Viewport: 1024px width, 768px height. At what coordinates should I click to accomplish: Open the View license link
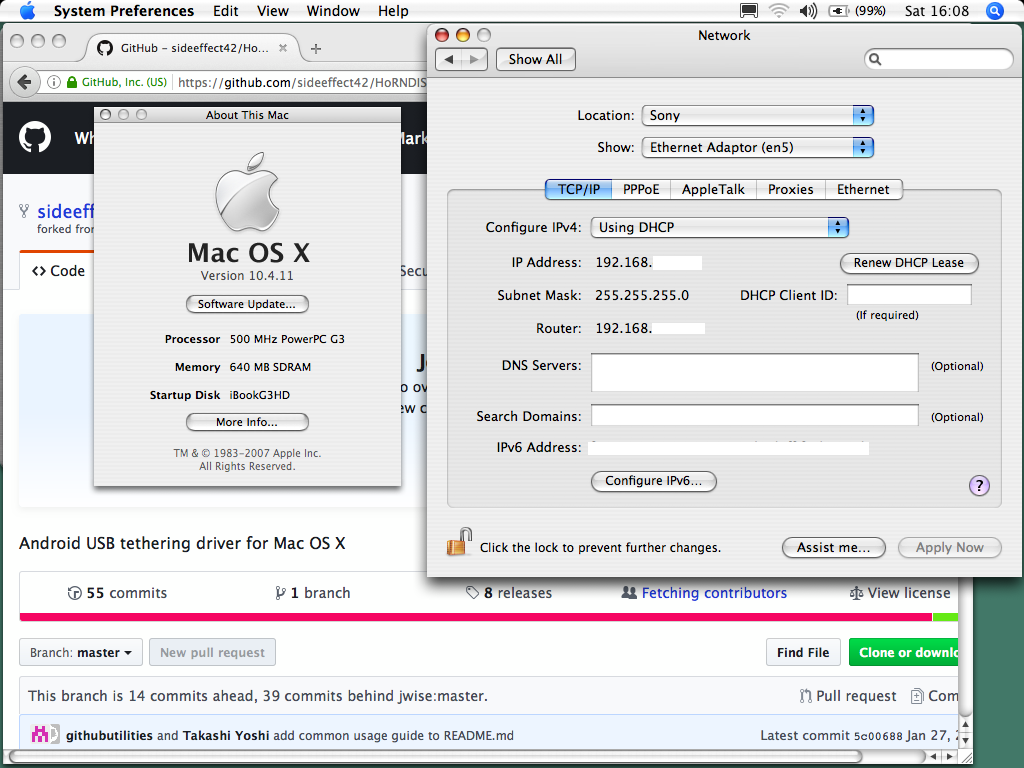click(900, 593)
